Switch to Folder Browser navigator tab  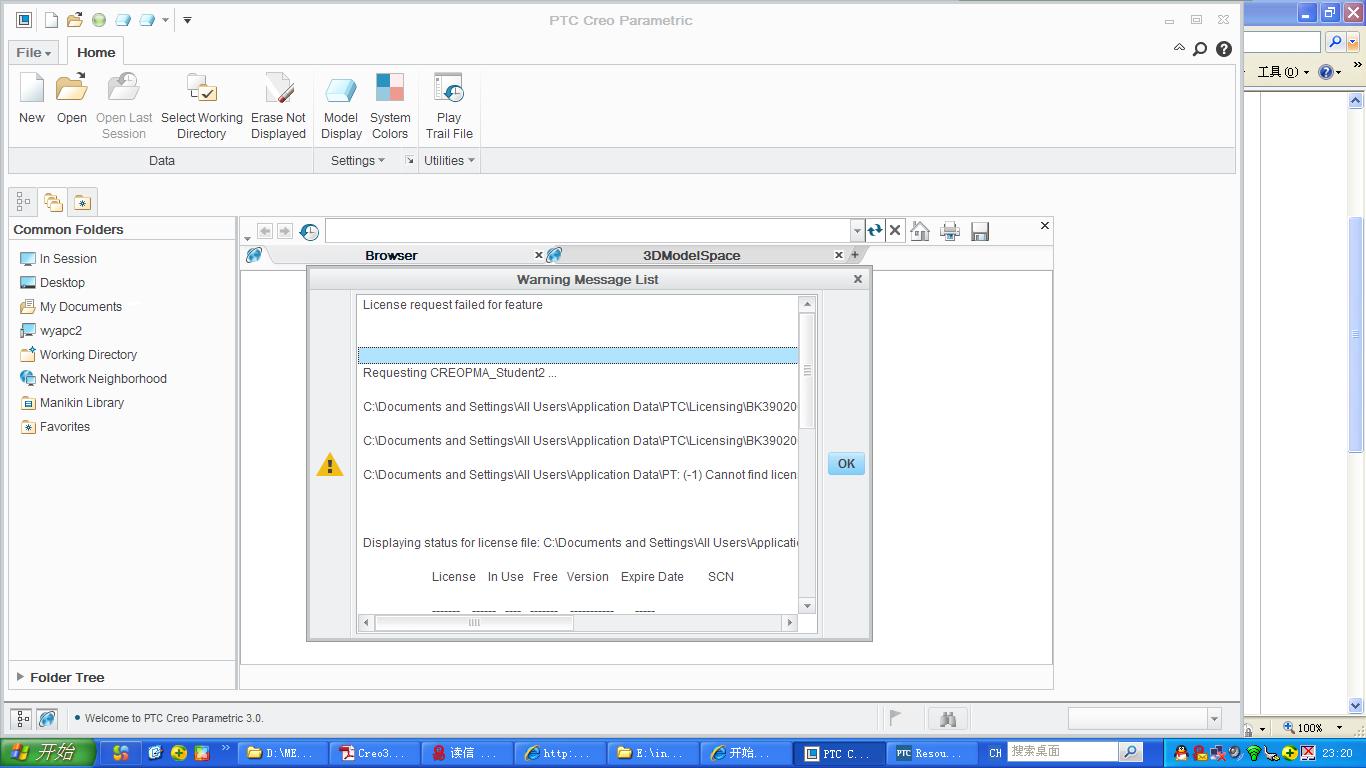coord(53,202)
